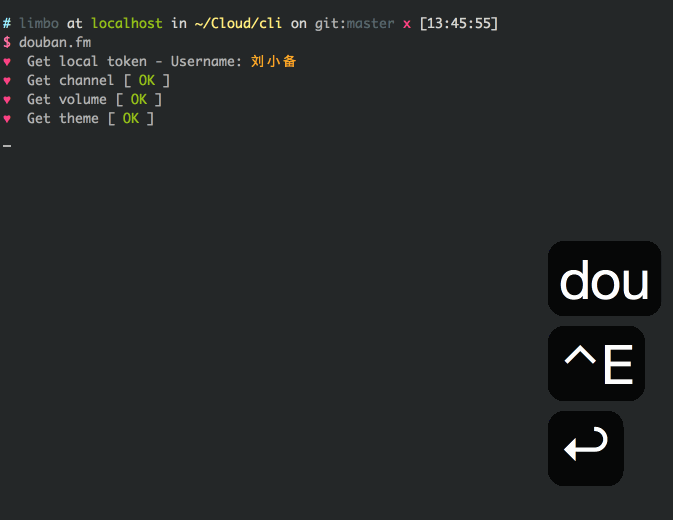Viewport: 673px width, 520px height.
Task: Click the '~/Cloud/cli' path in the prompt
Action: pos(238,23)
